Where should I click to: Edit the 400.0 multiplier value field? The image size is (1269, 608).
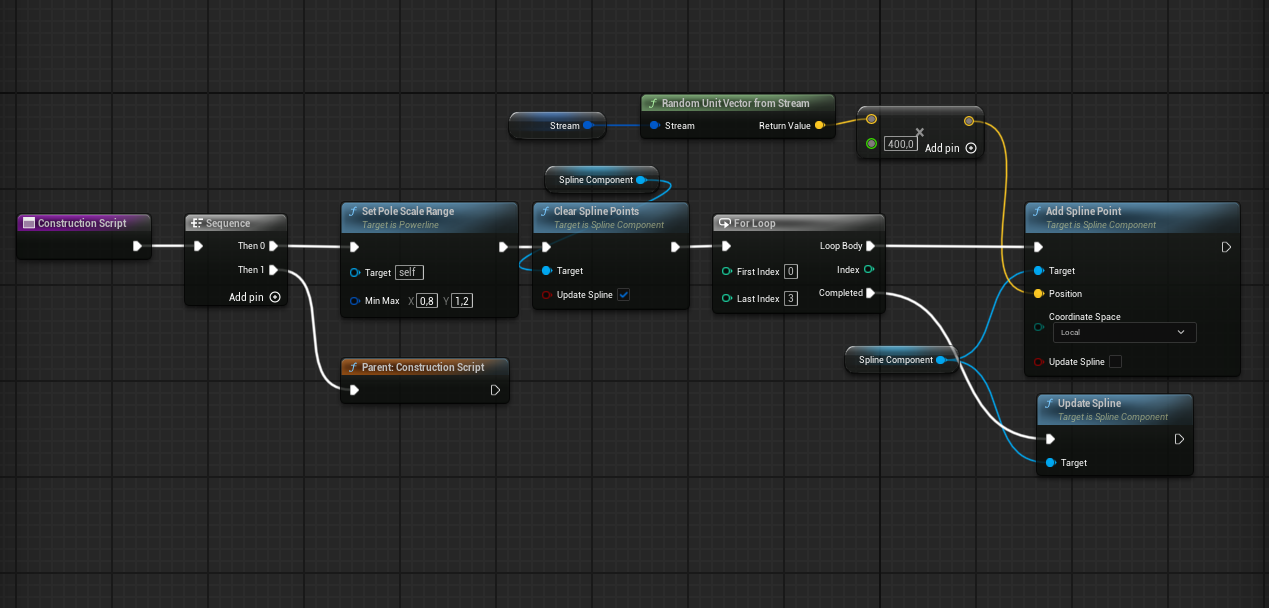click(900, 143)
